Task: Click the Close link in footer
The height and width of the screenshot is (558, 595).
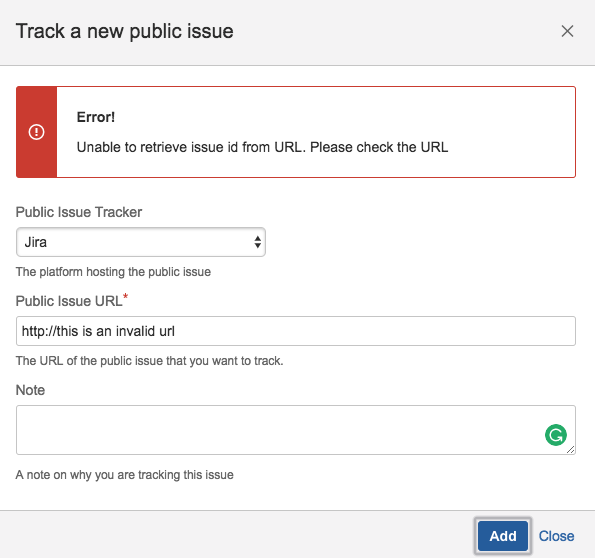Action: tap(556, 536)
